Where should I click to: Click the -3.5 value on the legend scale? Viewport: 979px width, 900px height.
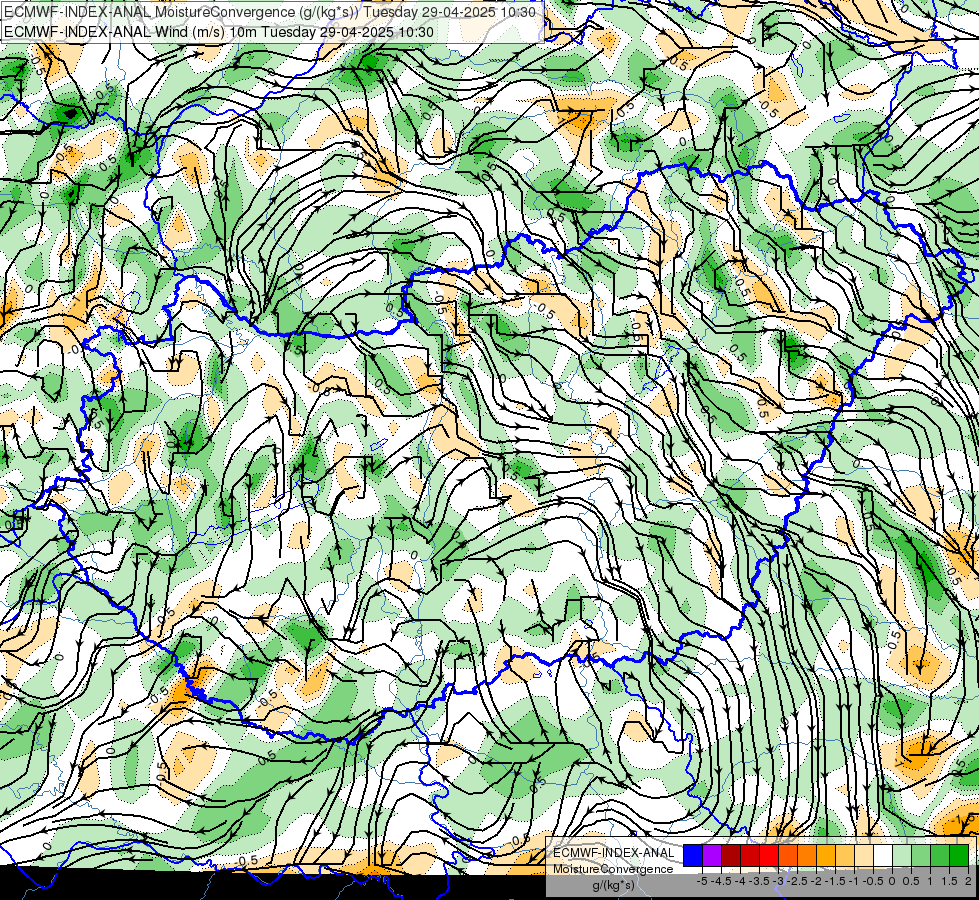click(x=759, y=881)
